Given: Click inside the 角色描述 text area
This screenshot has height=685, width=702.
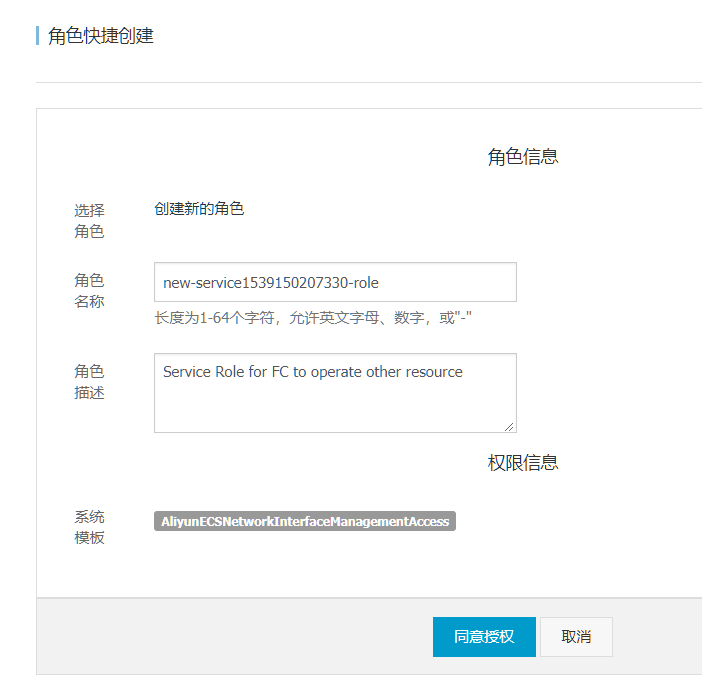Looking at the screenshot, I should pyautogui.click(x=335, y=393).
